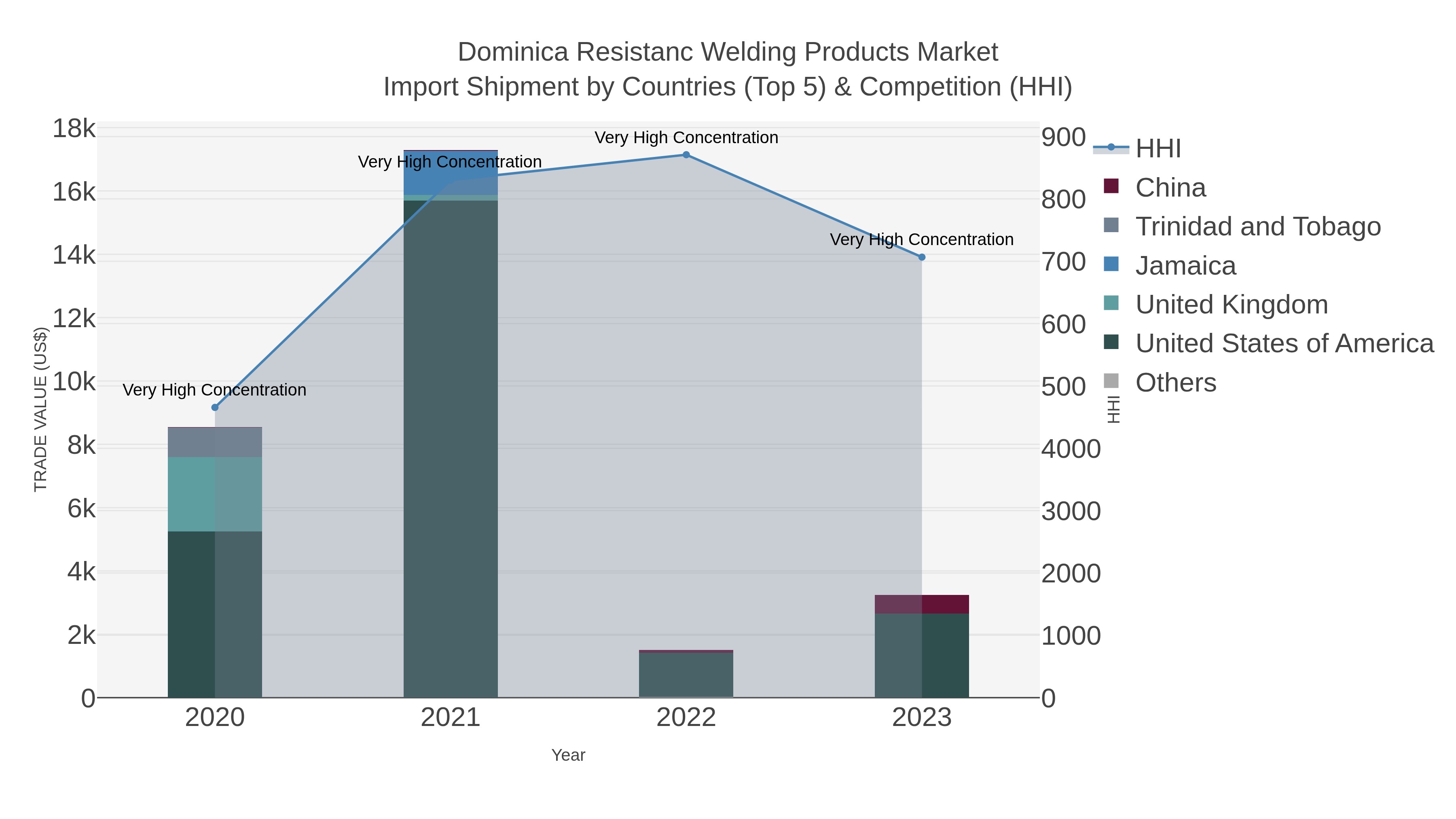Click the Trinidad and Tobago slate swatch
Viewport: 1456px width, 819px height.
coord(1111,225)
